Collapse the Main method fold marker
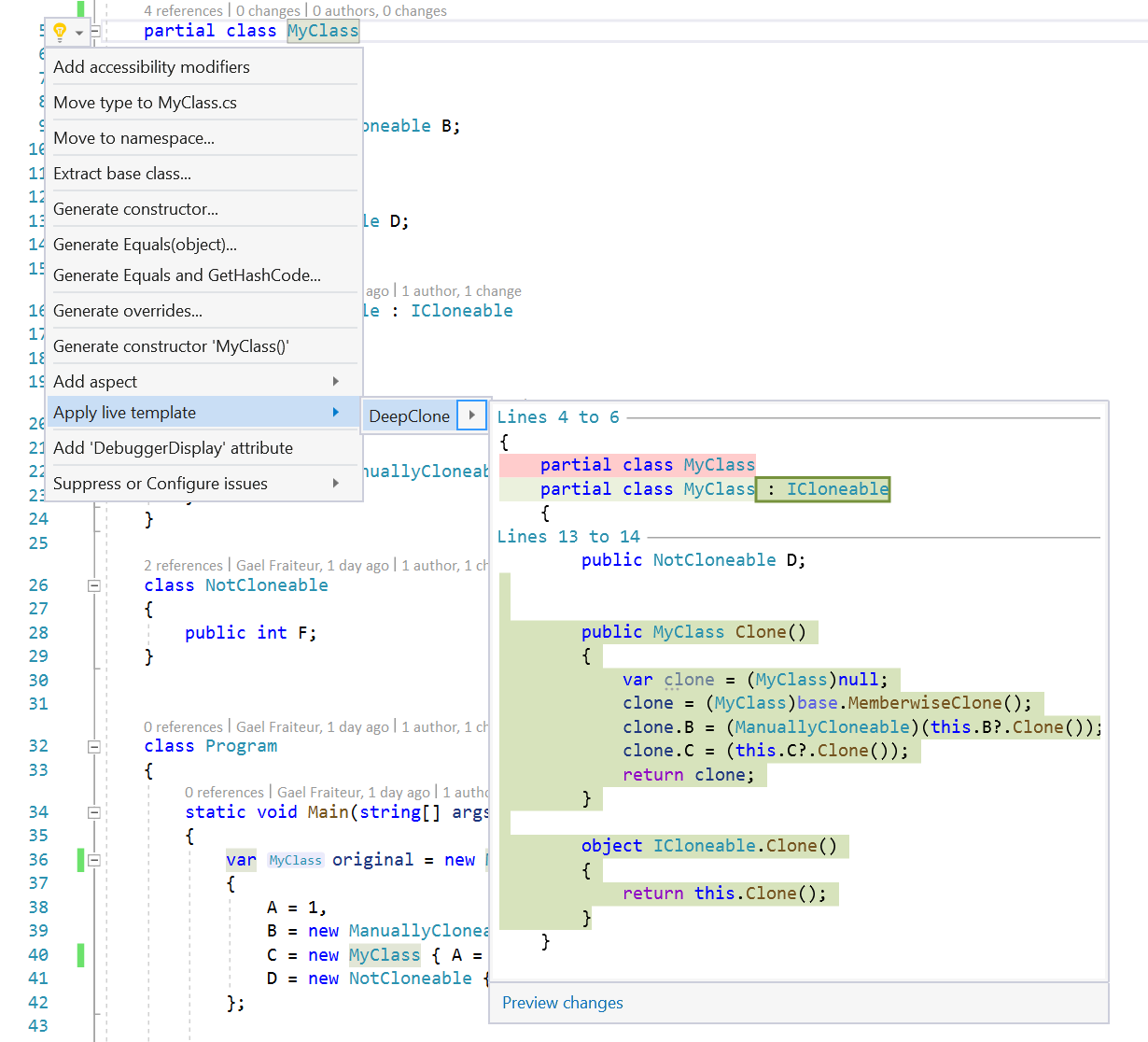1148x1042 pixels. click(x=93, y=811)
